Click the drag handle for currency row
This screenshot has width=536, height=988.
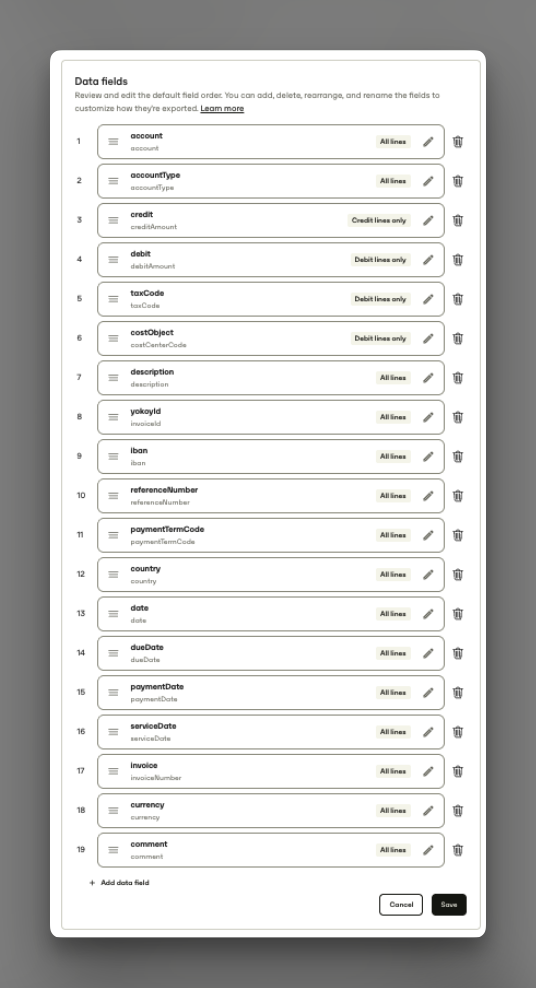(x=113, y=810)
